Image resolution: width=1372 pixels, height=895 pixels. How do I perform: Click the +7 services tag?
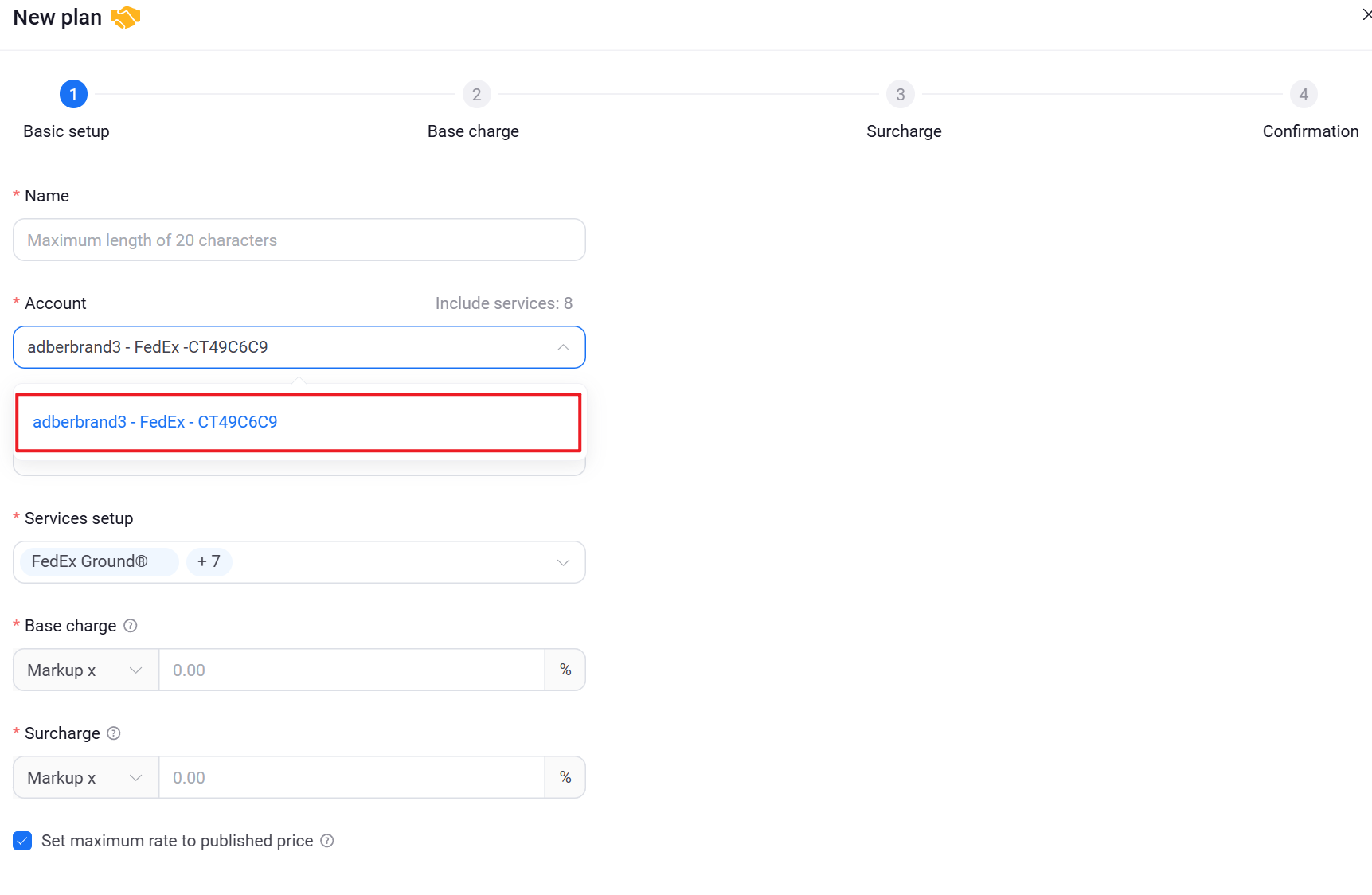click(x=209, y=562)
